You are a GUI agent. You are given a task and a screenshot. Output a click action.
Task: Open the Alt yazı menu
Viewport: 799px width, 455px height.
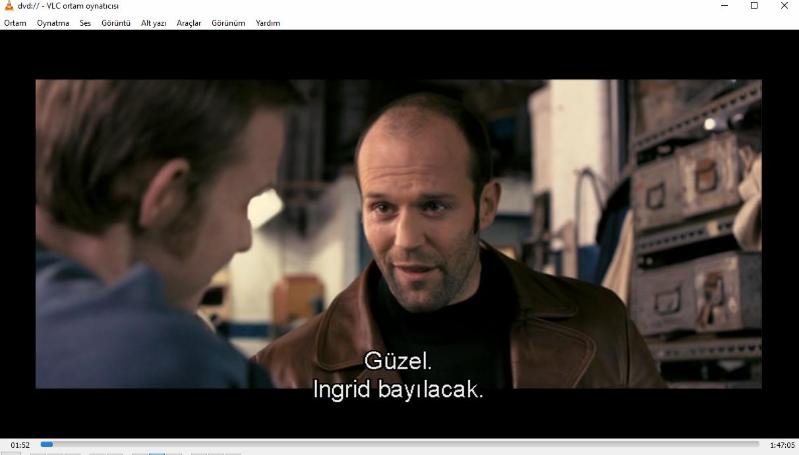(153, 23)
